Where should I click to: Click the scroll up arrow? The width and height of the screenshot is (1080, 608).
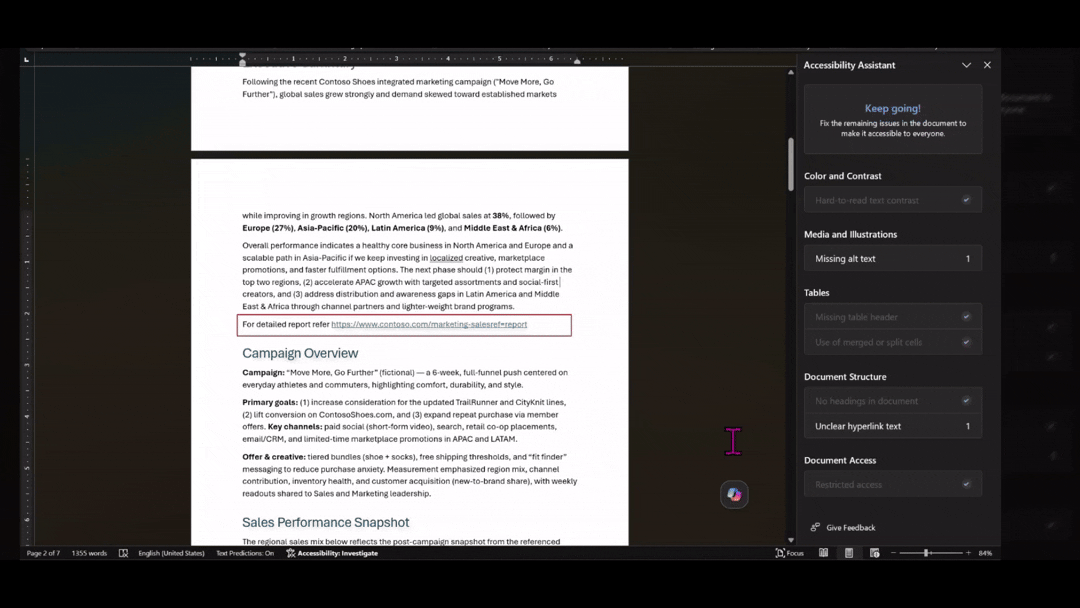[791, 72]
